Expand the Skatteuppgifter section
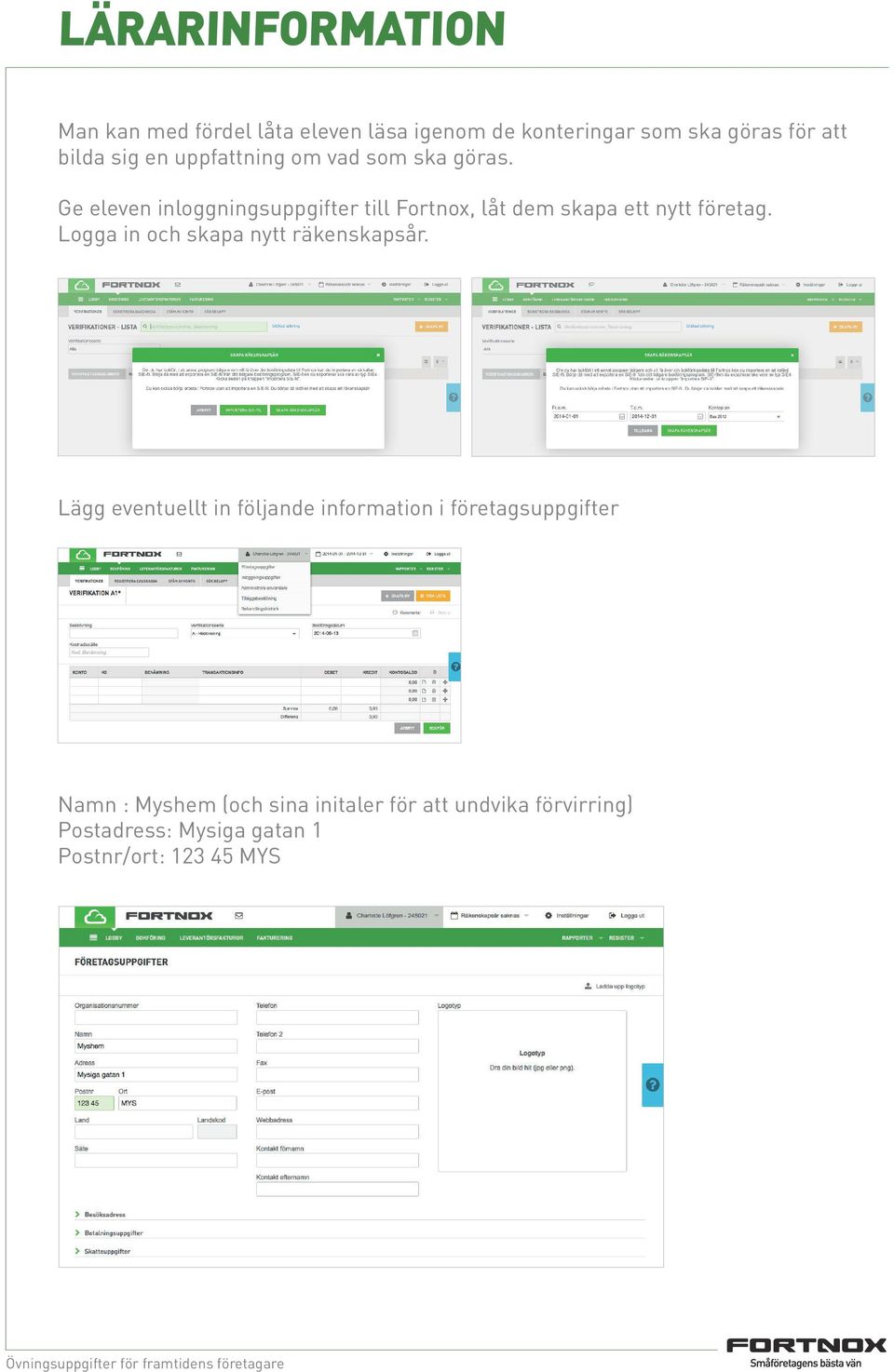 click(x=102, y=1252)
